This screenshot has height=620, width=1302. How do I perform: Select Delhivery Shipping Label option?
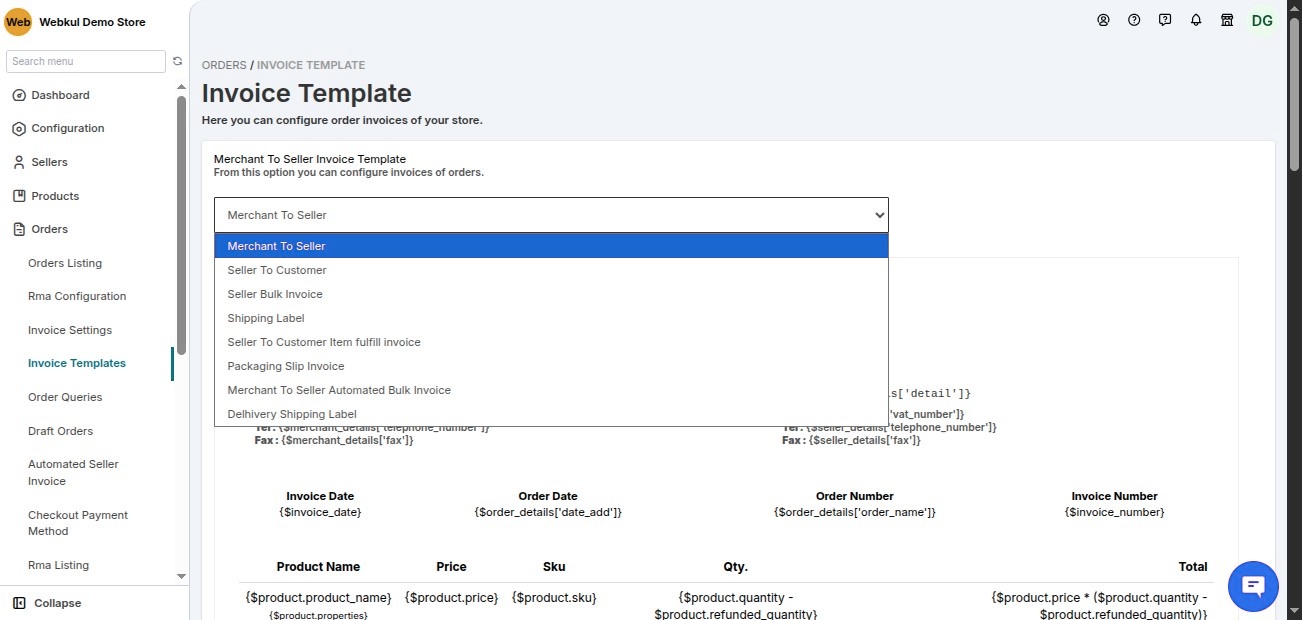tap(551, 414)
